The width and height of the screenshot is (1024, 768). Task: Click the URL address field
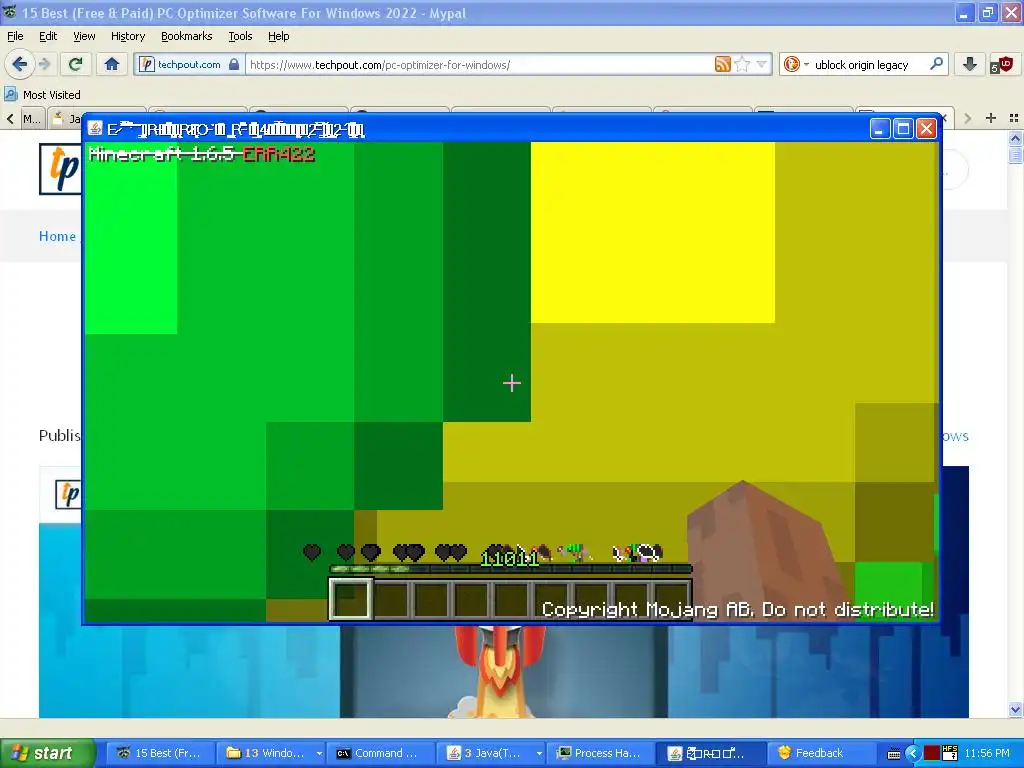480,64
